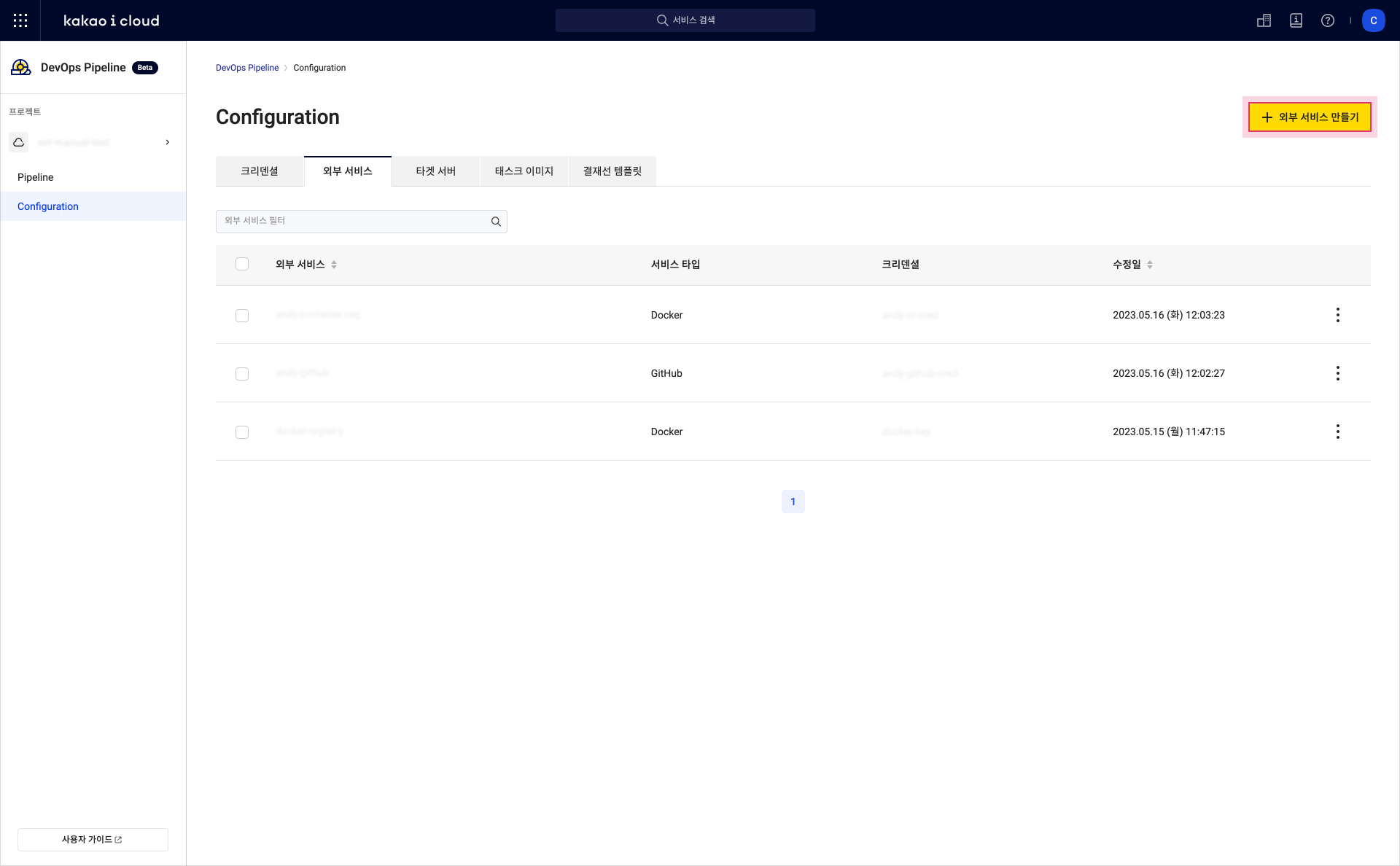Click the date 2023.05.16 (화) 12:03:23

coord(1169,315)
